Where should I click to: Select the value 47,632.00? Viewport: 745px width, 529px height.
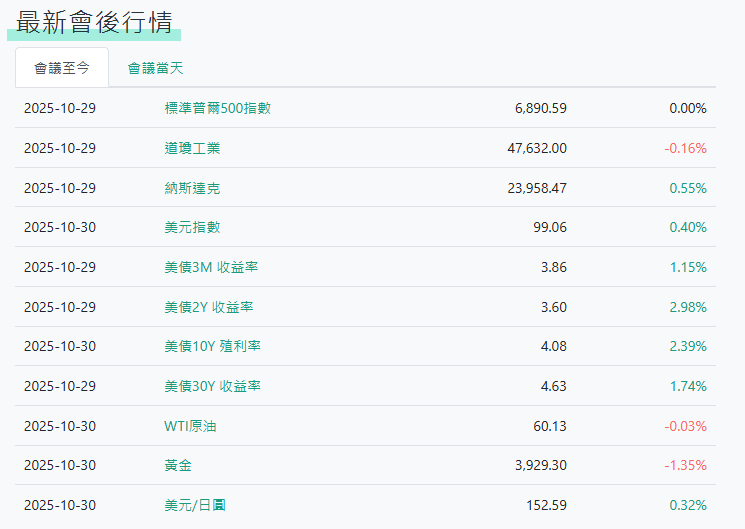tap(537, 148)
